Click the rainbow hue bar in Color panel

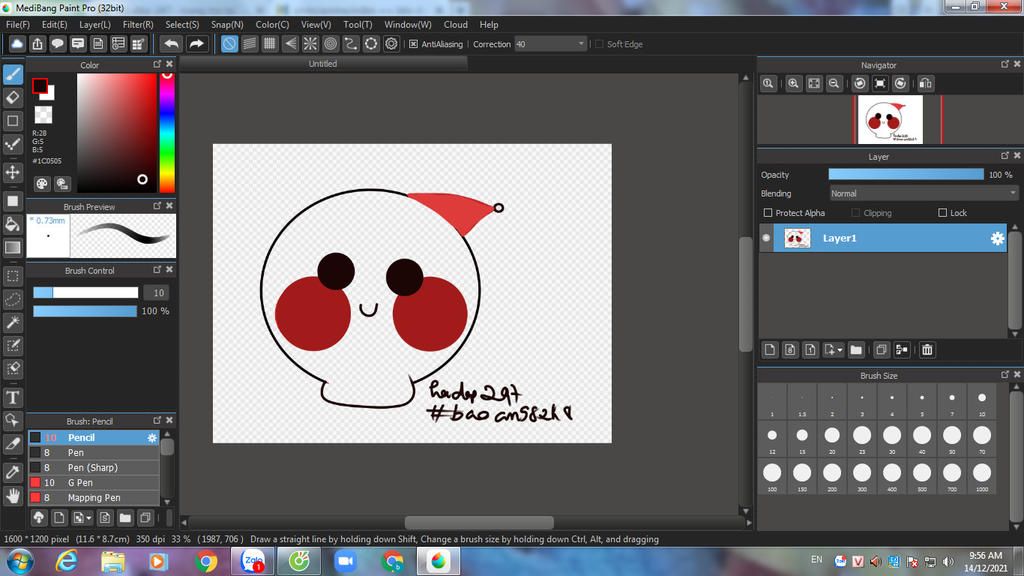[167, 133]
